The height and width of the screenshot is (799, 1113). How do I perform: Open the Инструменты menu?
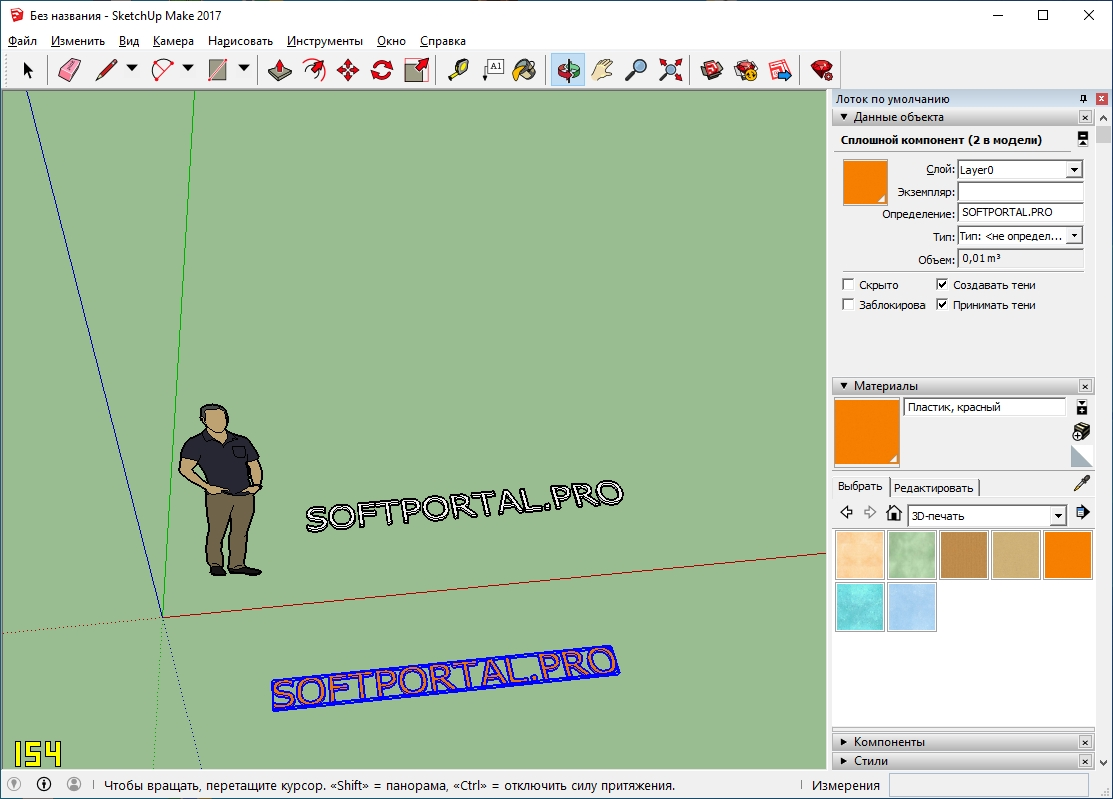click(324, 41)
